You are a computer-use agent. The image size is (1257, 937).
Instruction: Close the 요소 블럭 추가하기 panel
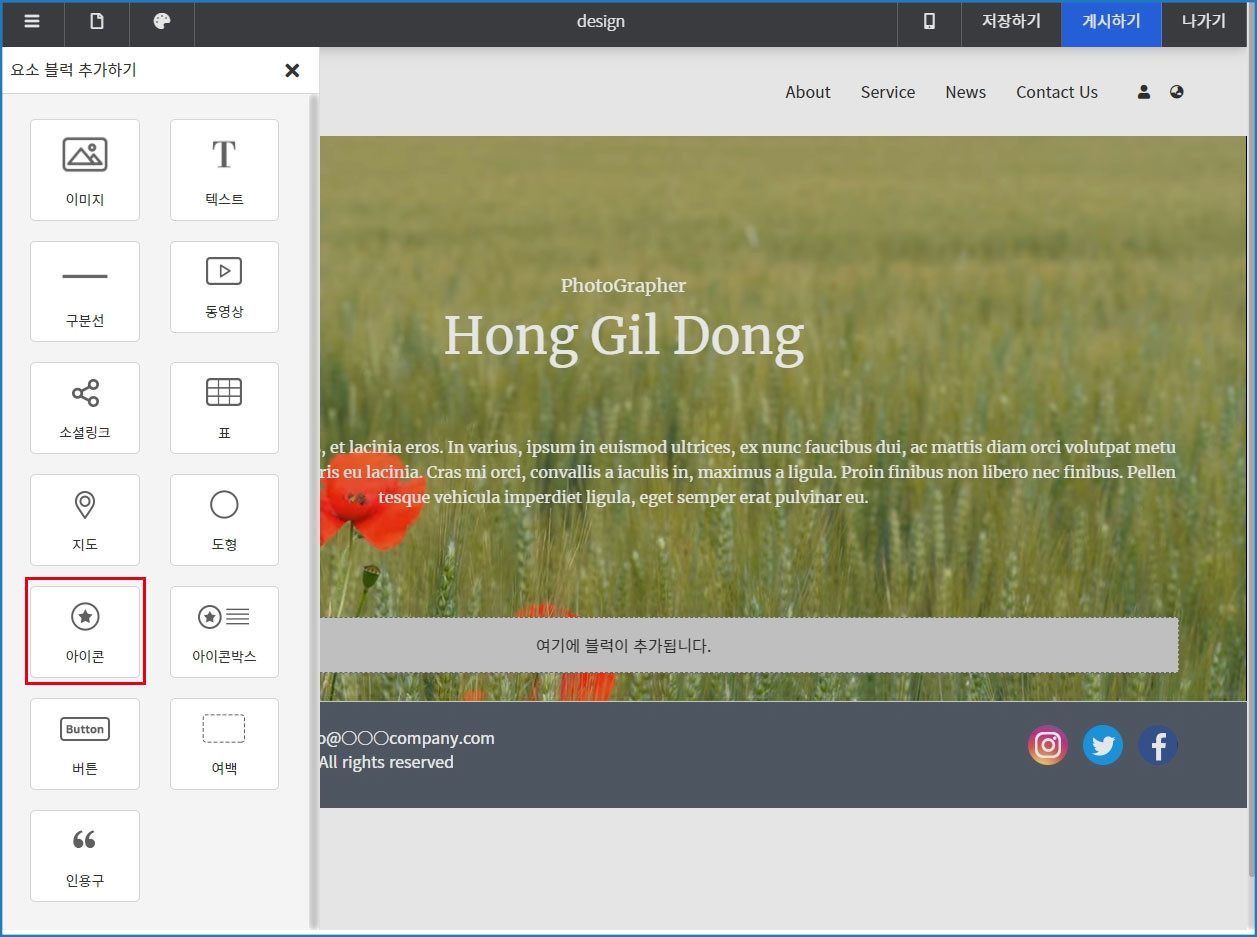click(x=292, y=70)
